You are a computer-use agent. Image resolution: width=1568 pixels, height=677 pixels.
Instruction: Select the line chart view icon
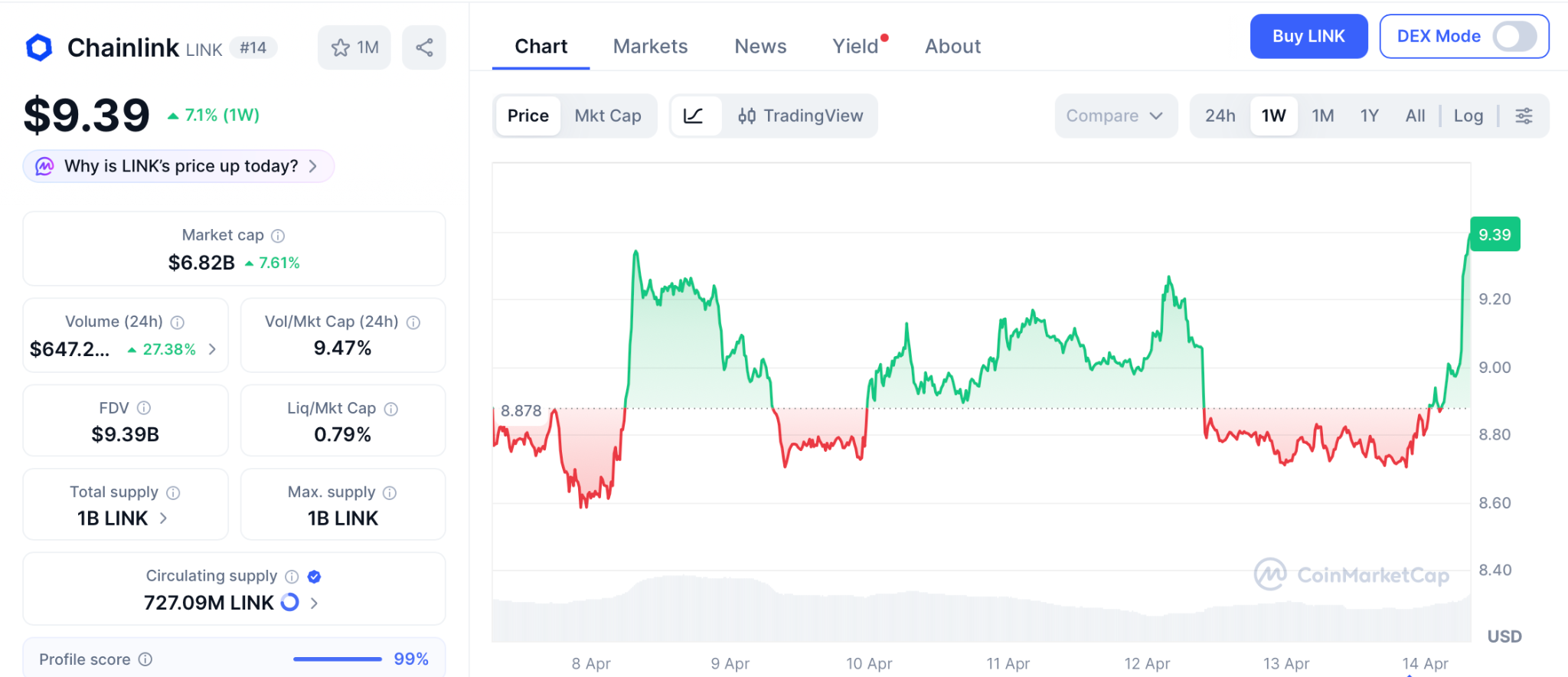[x=694, y=116]
